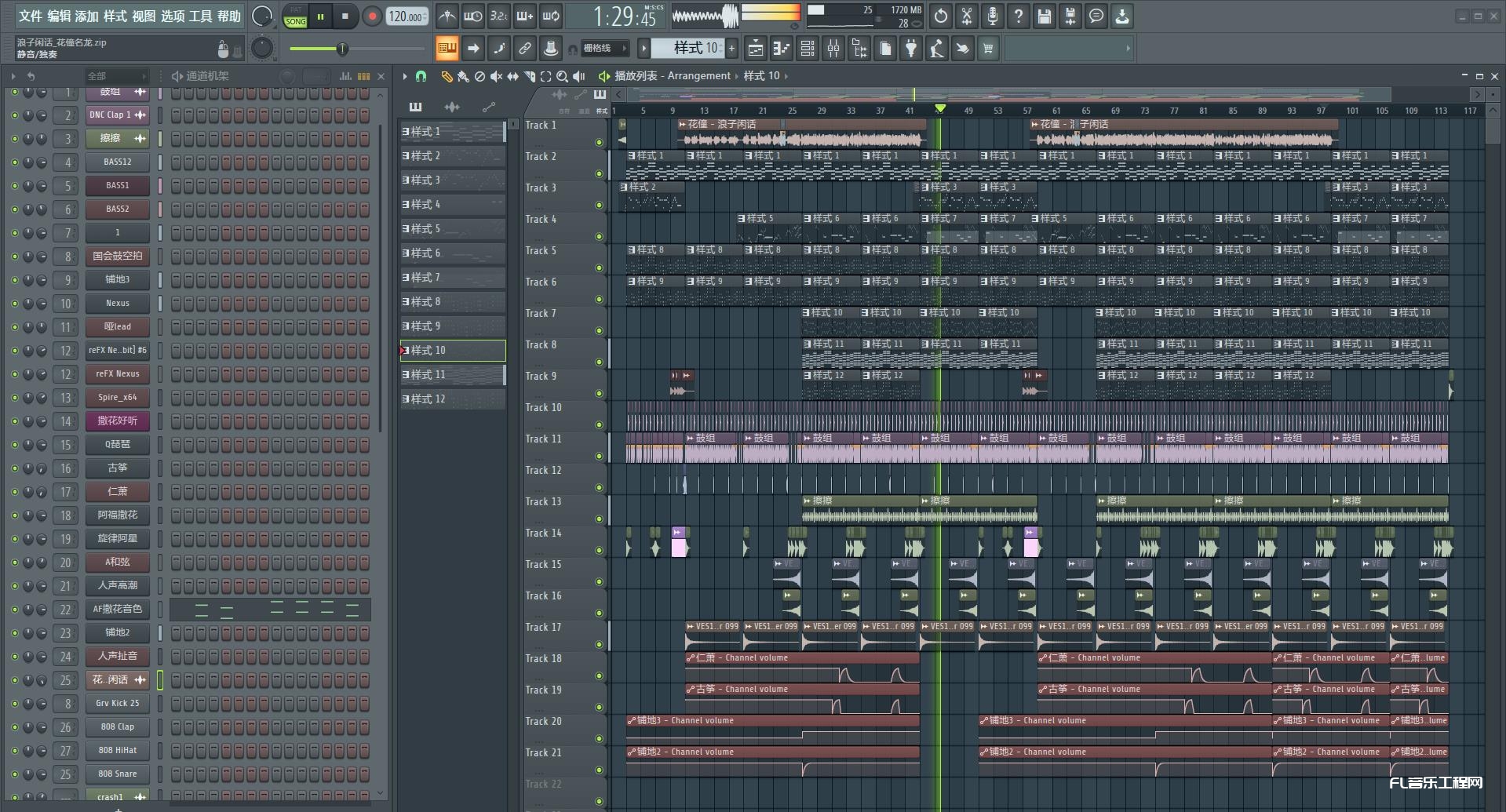Open the 栅格线 snap dropdown

coord(604,49)
